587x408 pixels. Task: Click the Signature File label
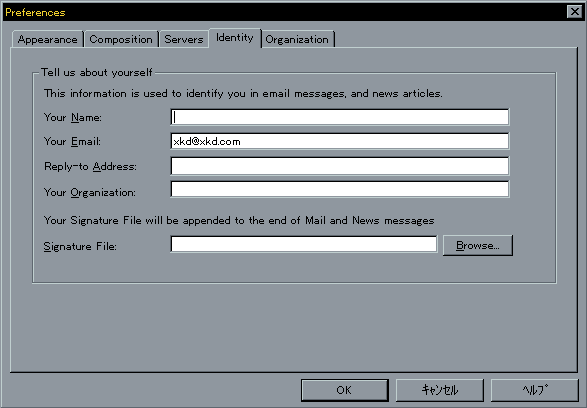pyautogui.click(x=80, y=246)
